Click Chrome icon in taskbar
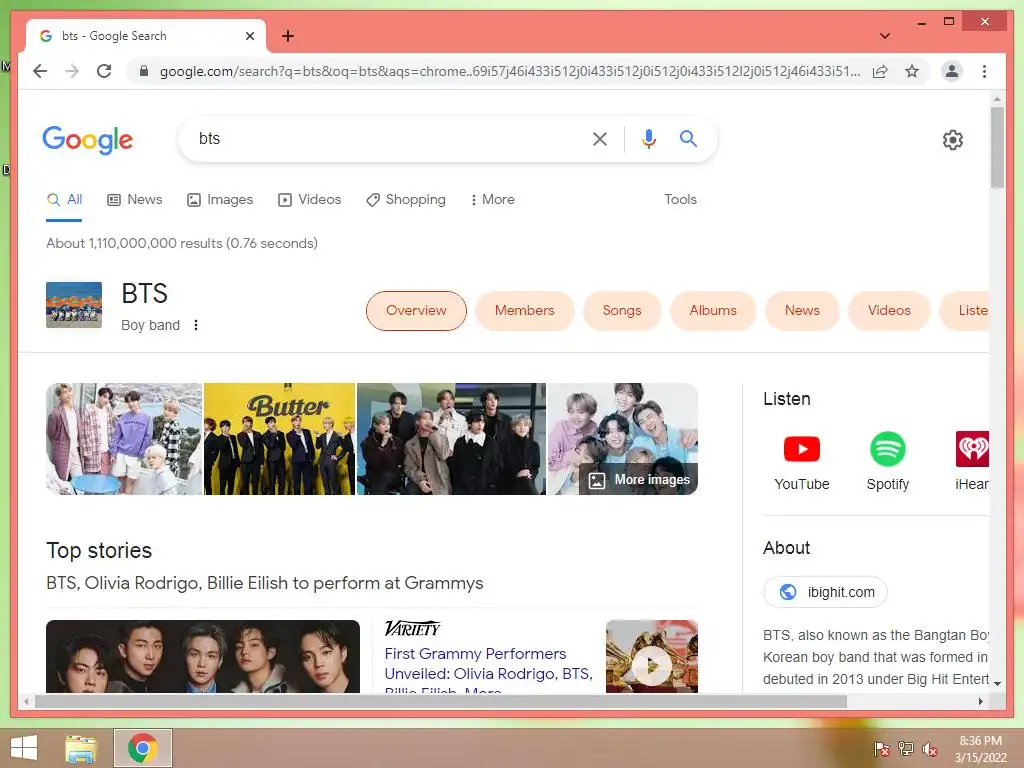Viewport: 1024px width, 768px height. [142, 748]
